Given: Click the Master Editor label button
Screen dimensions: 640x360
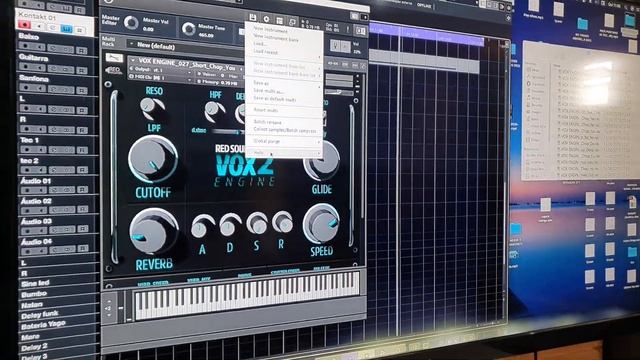Looking at the screenshot, I should pos(110,20).
